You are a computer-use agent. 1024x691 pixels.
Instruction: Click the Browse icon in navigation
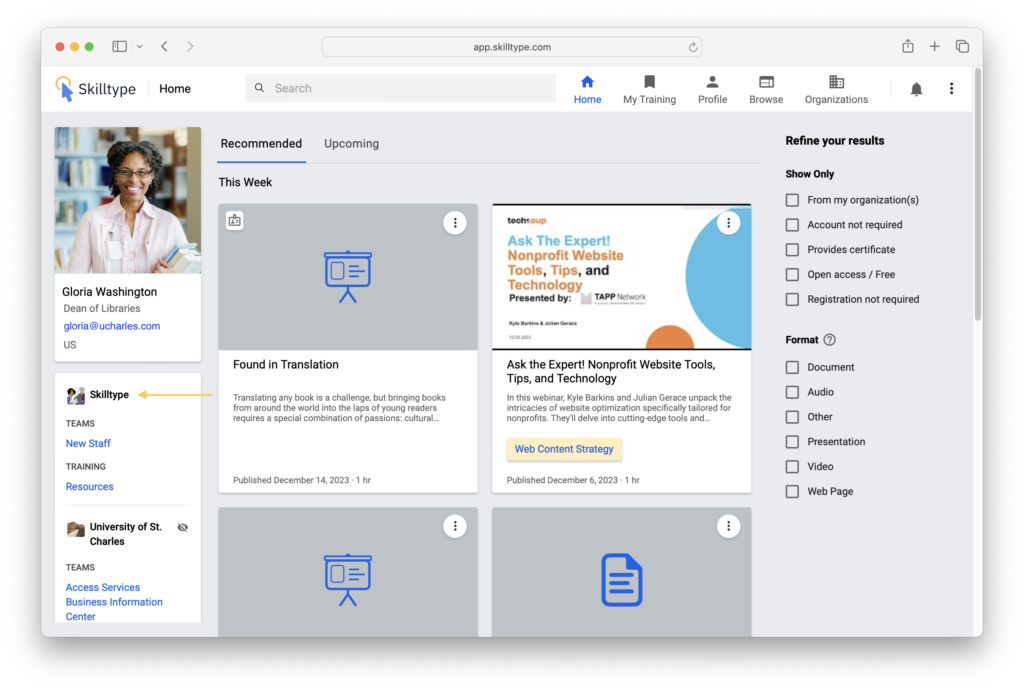point(766,82)
